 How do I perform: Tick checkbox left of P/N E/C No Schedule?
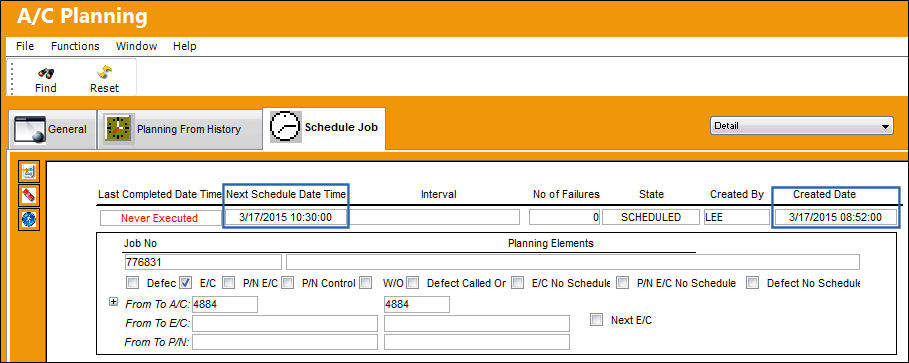(623, 283)
